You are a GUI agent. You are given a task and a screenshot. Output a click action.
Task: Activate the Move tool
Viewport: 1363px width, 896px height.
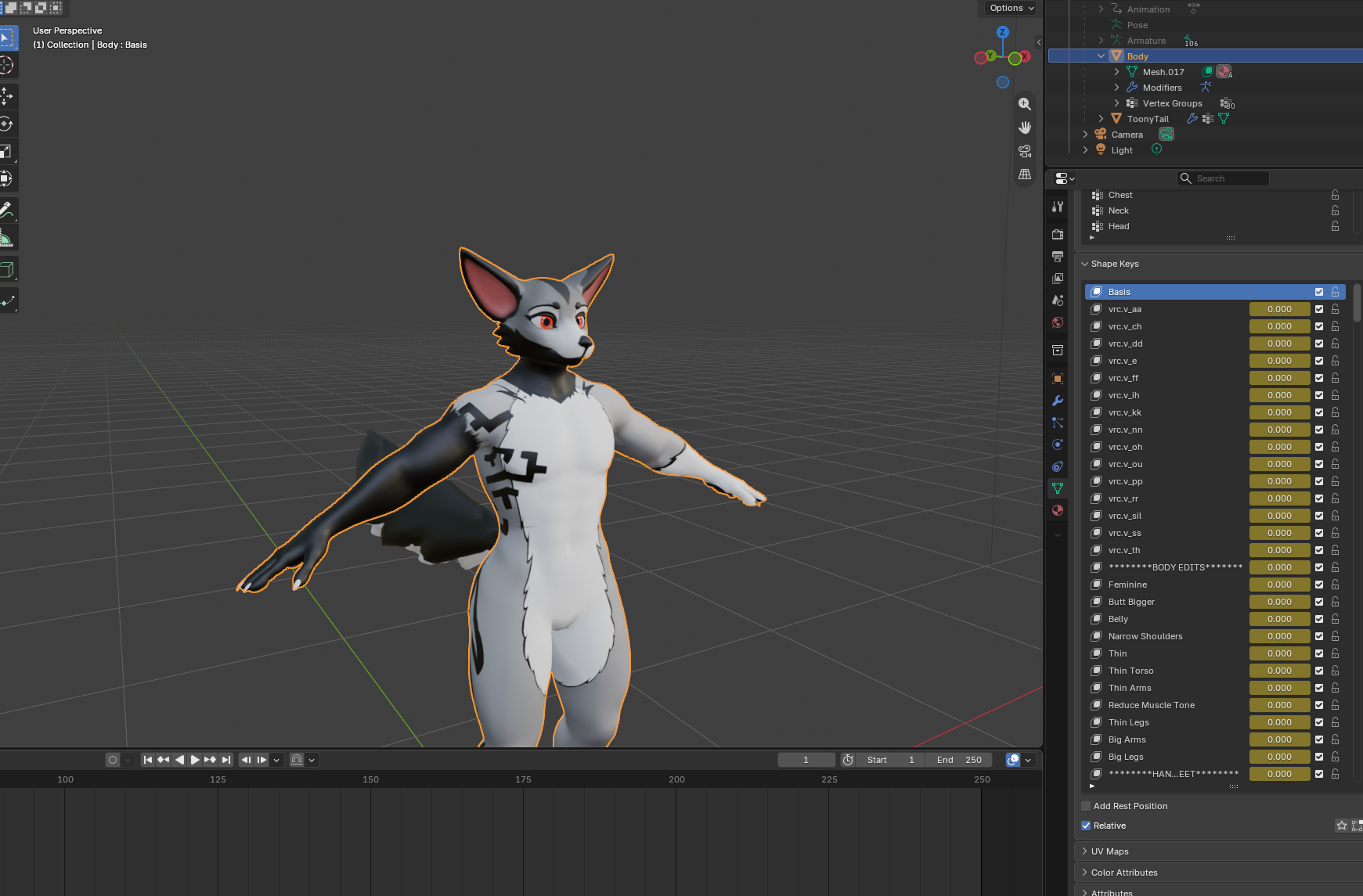pos(6,96)
